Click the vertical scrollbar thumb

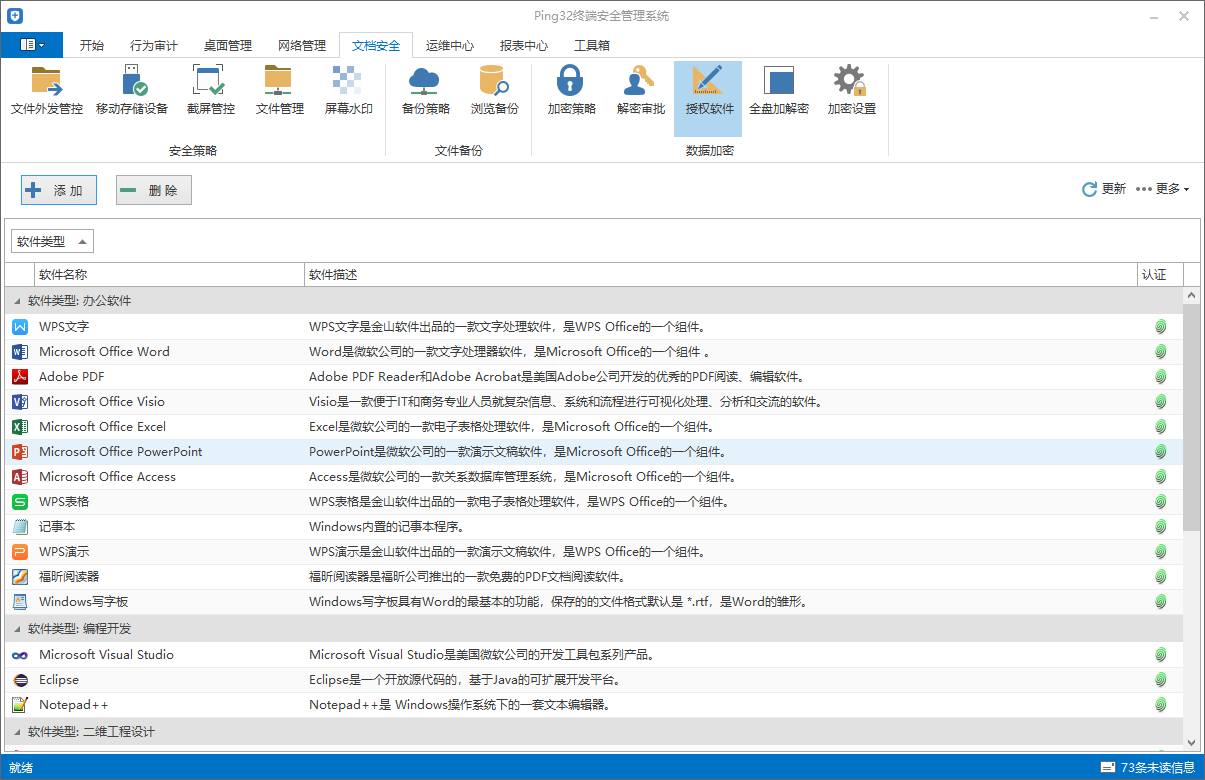[1191, 417]
